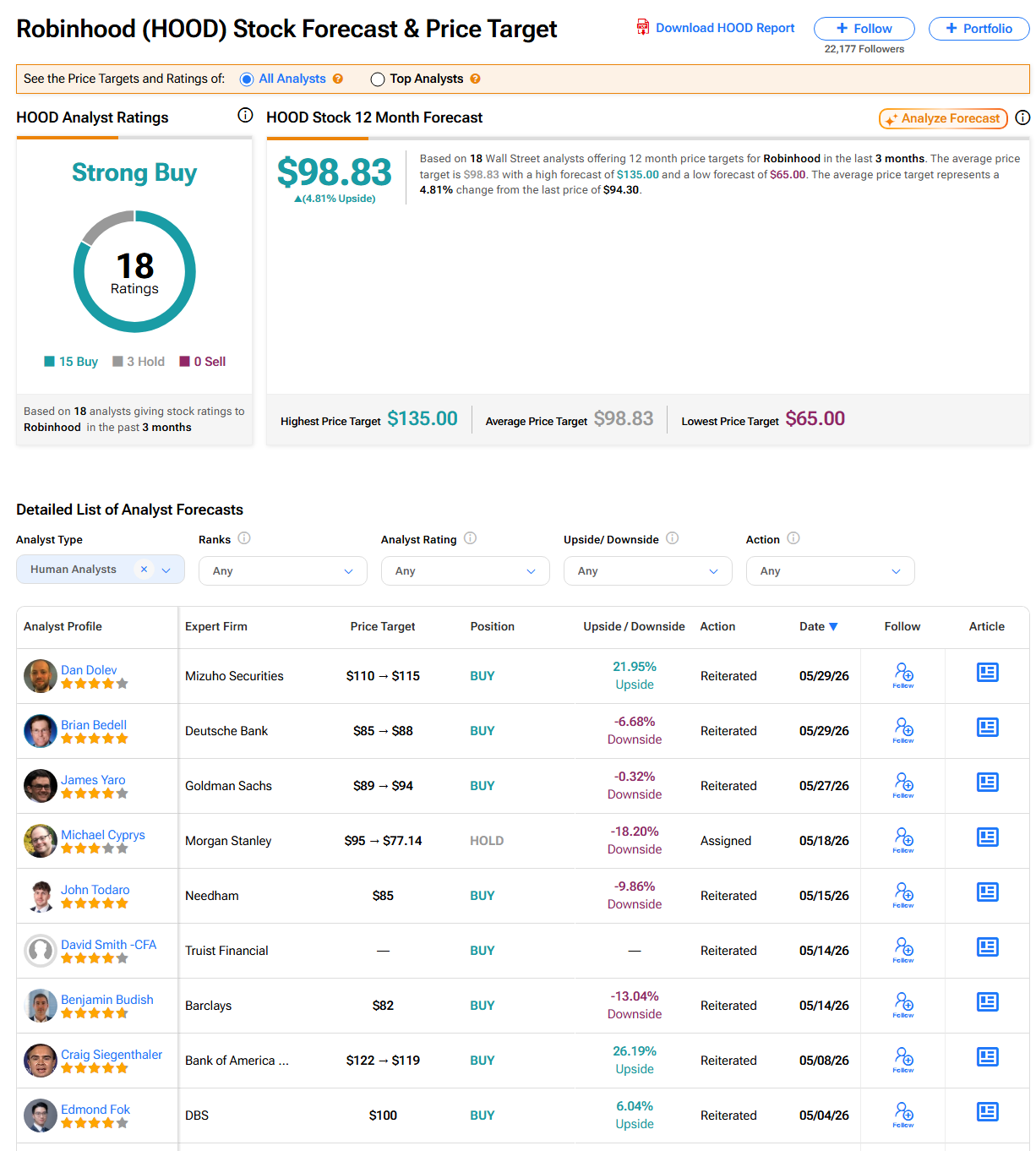The width and height of the screenshot is (1036, 1151).
Task: Open the Ranks dropdown
Action: coord(283,571)
